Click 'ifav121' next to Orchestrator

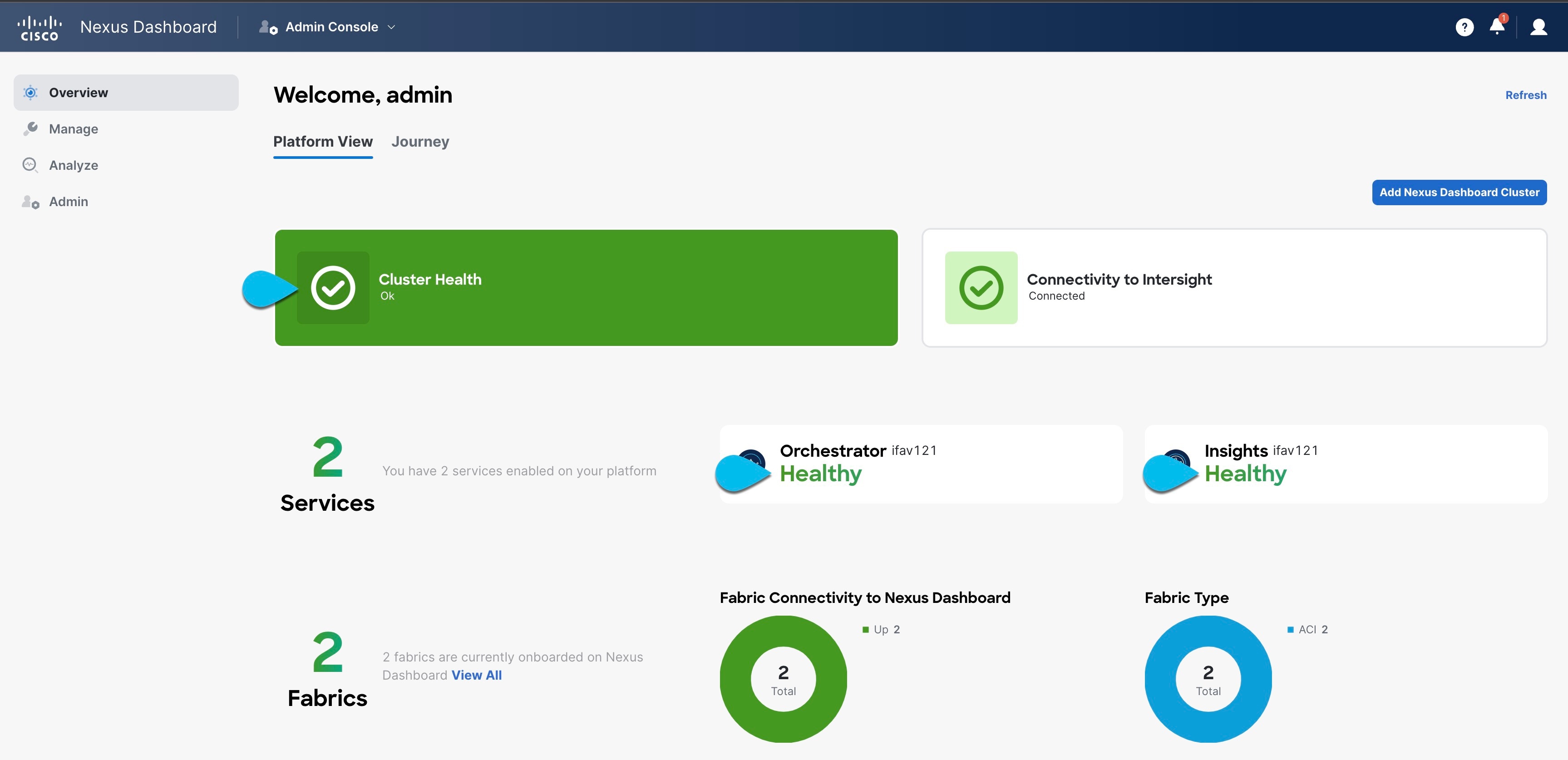[914, 451]
